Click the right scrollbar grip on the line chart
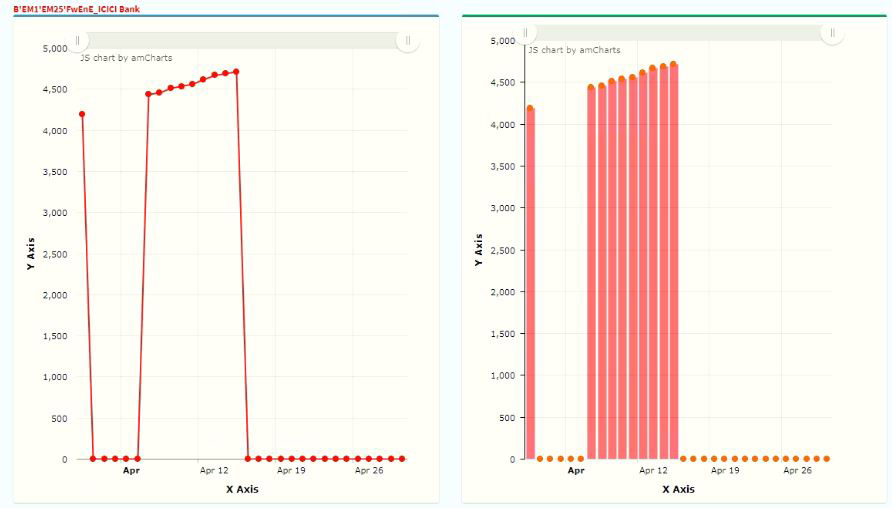 (x=408, y=40)
